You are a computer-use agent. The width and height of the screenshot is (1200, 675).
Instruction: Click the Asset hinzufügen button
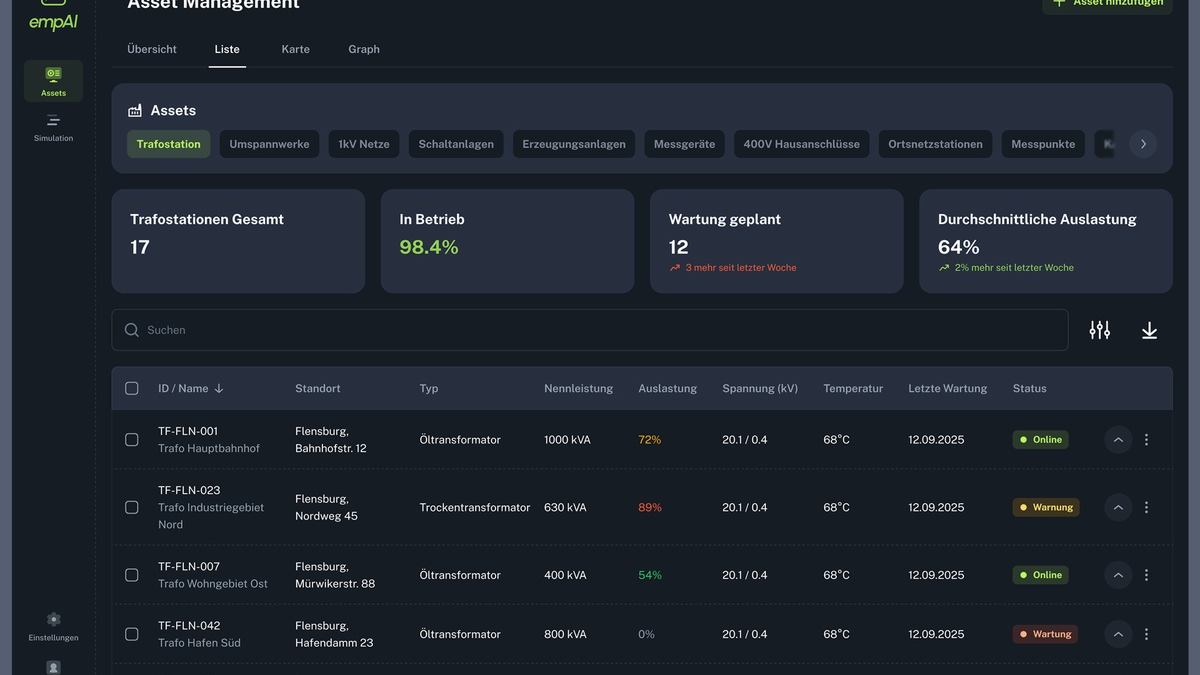point(1107,4)
